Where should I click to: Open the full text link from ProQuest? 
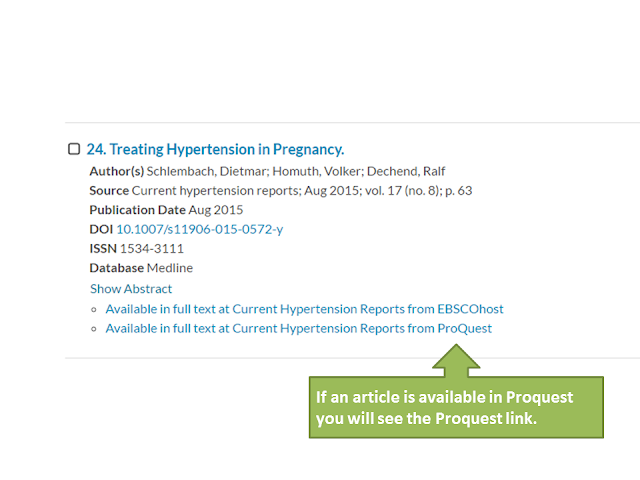[x=298, y=328]
